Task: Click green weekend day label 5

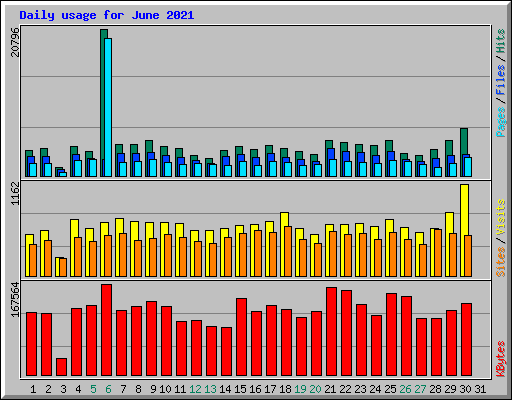Action: pyautogui.click(x=93, y=389)
